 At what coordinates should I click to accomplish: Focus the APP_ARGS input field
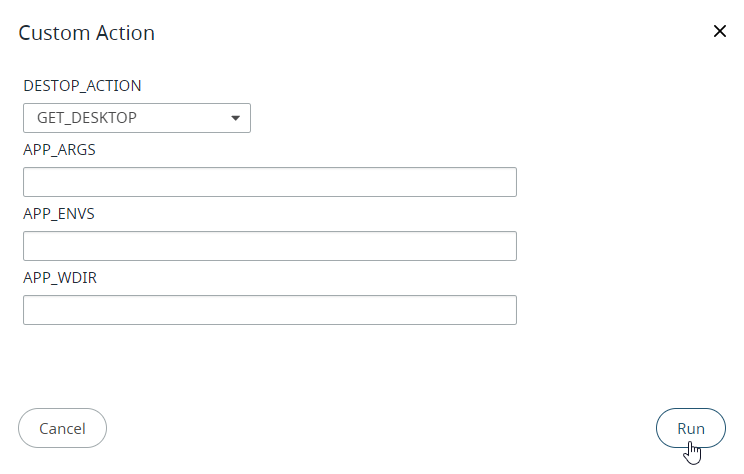pyautogui.click(x=269, y=182)
